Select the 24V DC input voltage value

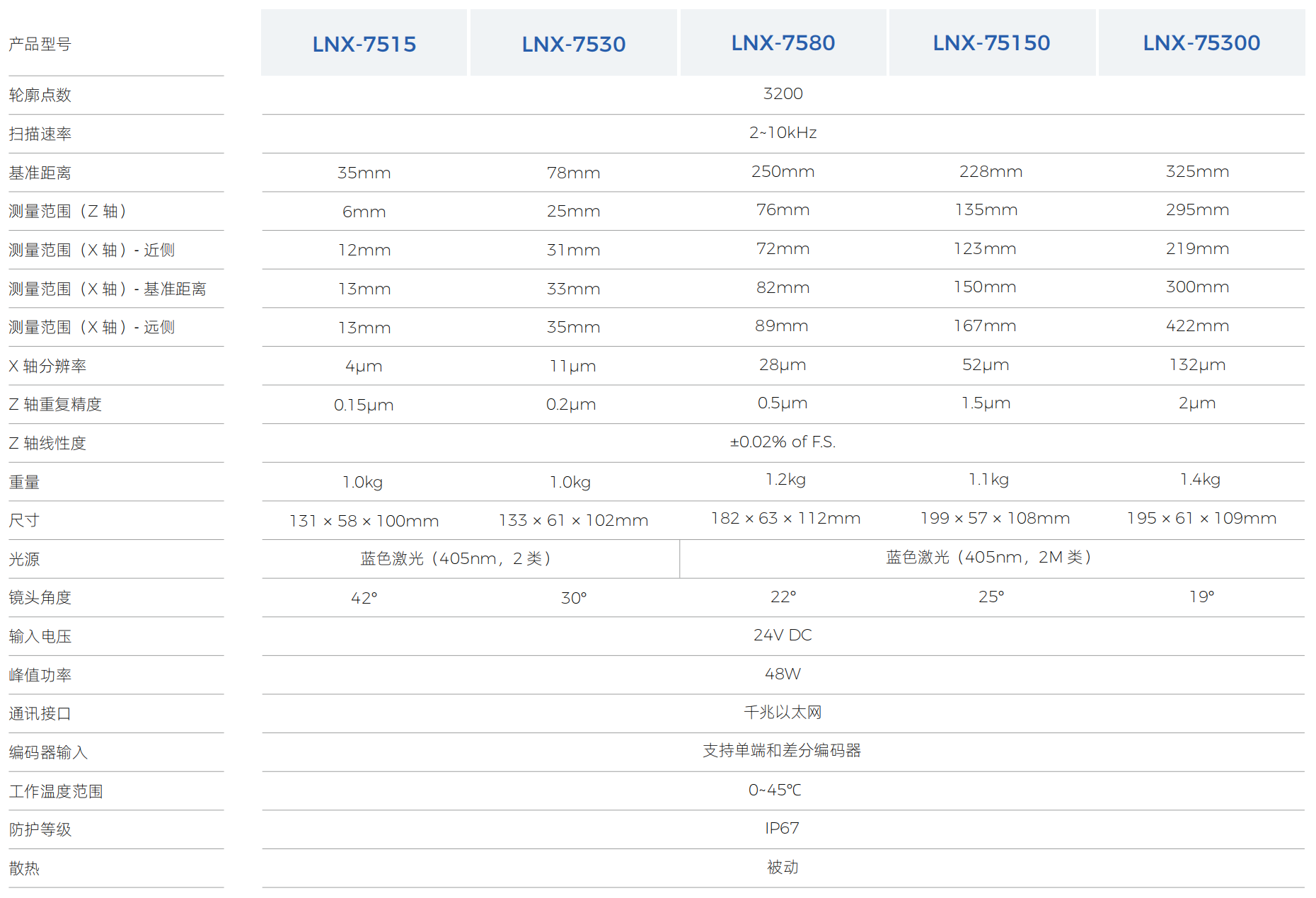[783, 635]
